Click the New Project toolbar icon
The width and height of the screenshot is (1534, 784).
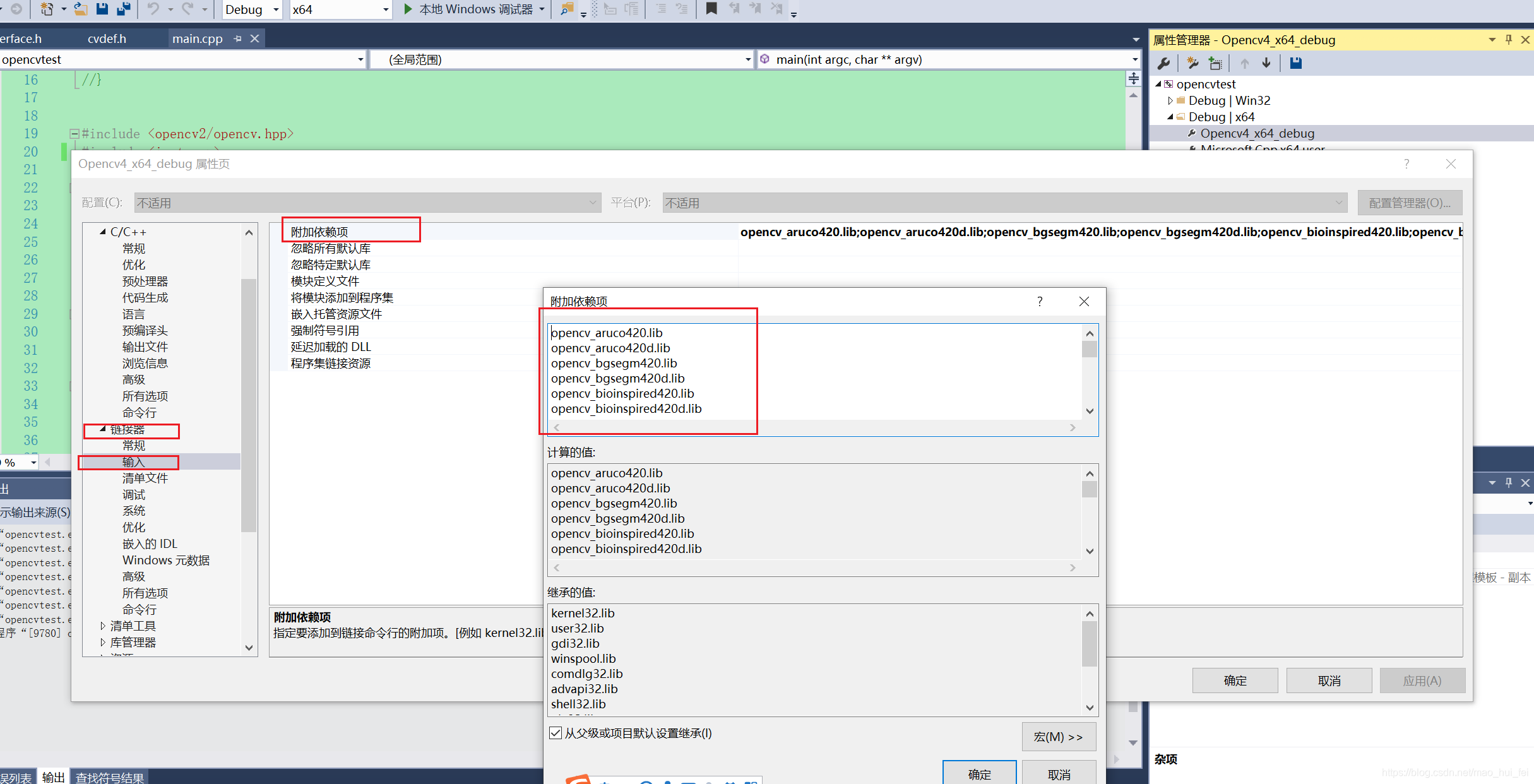pyautogui.click(x=47, y=9)
